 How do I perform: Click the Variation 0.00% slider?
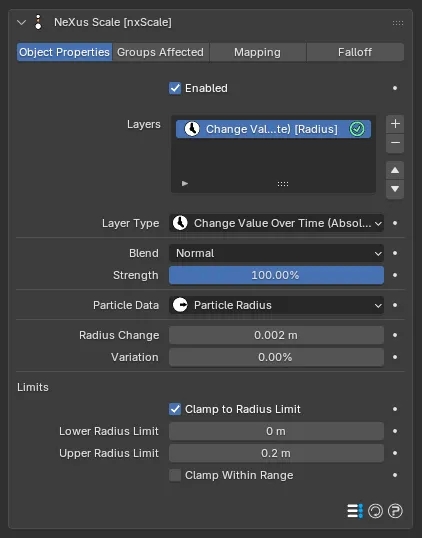pyautogui.click(x=276, y=357)
